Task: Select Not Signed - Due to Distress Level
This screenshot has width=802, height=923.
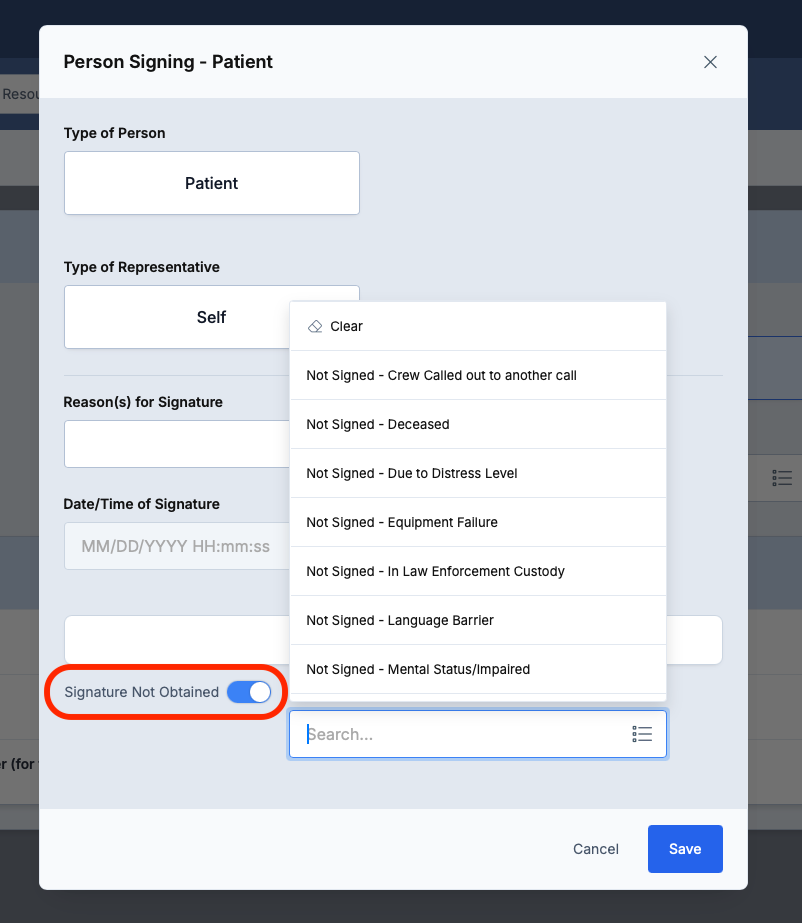Action: pyautogui.click(x=412, y=473)
